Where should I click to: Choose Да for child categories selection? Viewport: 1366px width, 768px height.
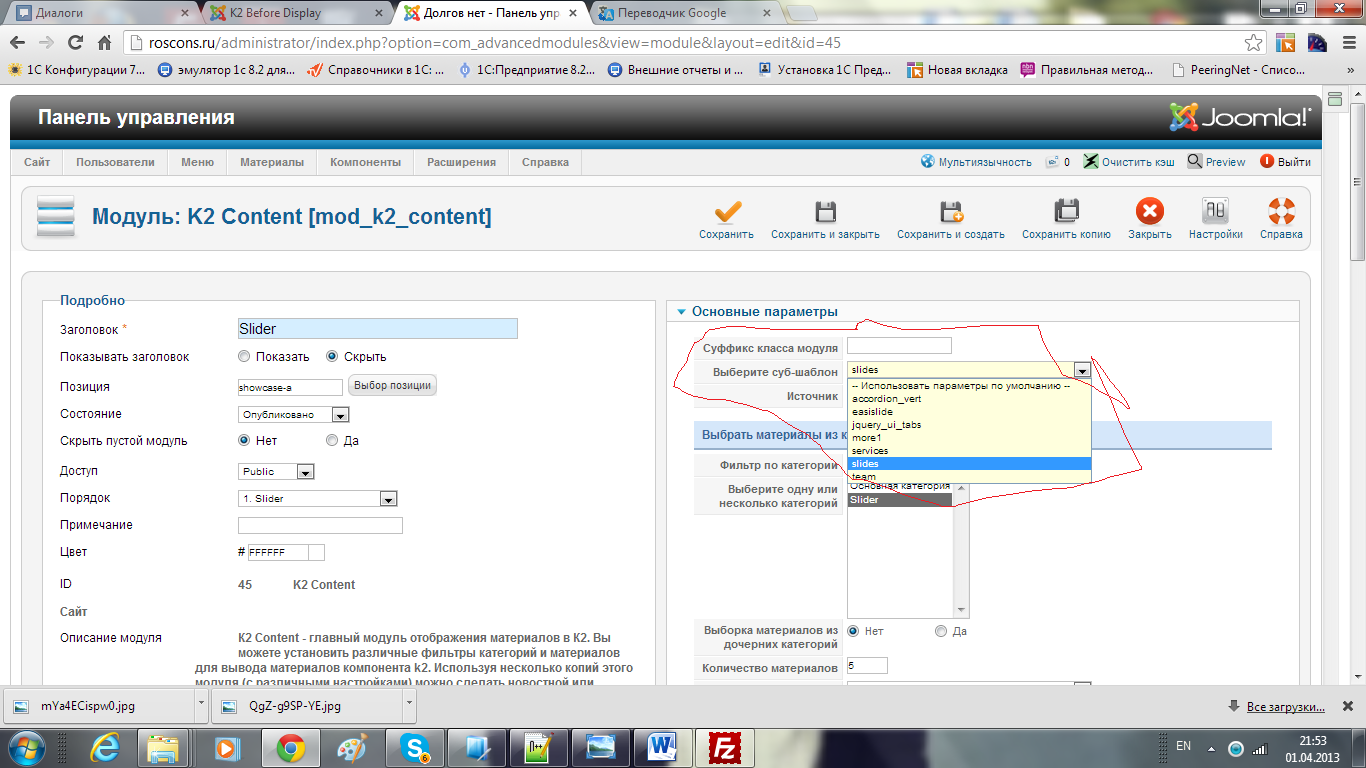pyautogui.click(x=941, y=632)
